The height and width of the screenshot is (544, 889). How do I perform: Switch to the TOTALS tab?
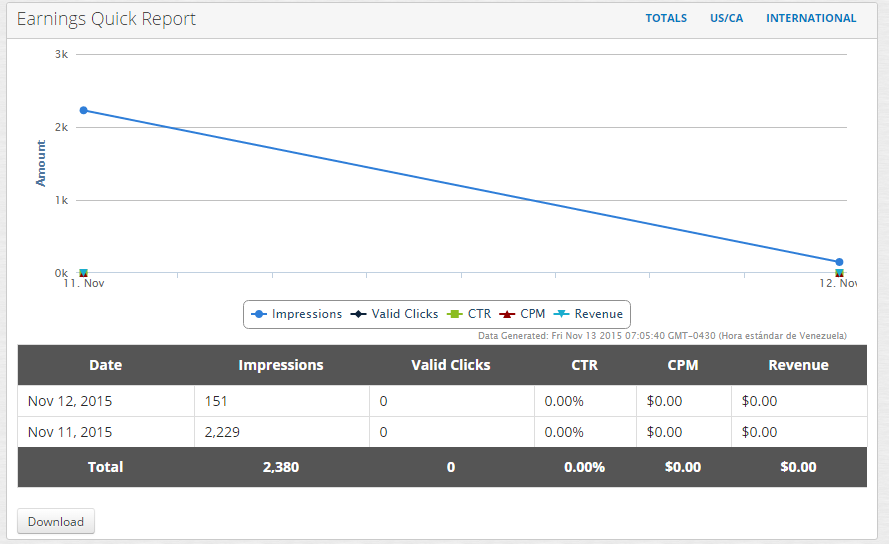(666, 18)
